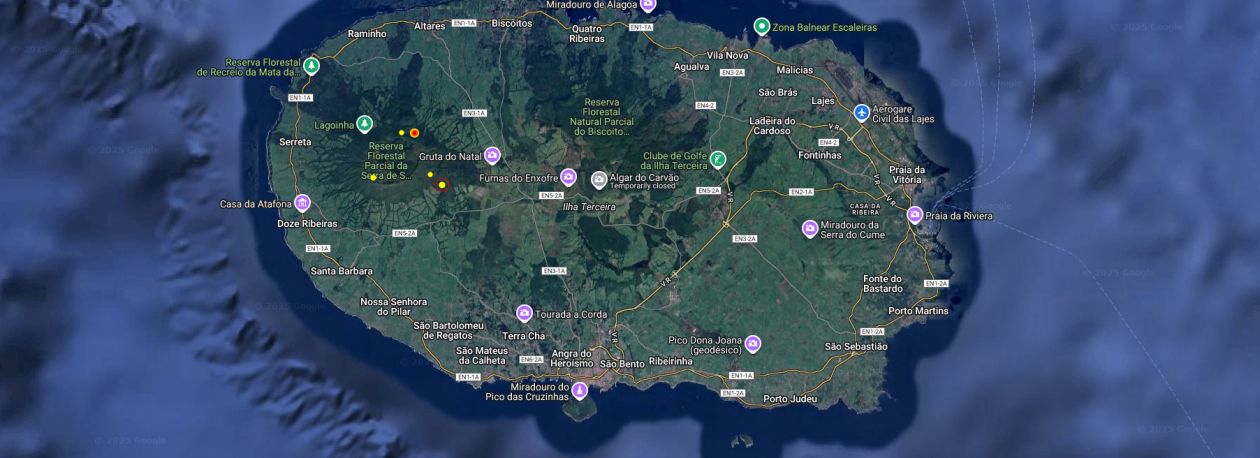Select the red-ringed yellow marker below Gruta do Natal
Screen dimensions: 1260x458
pos(442,184)
